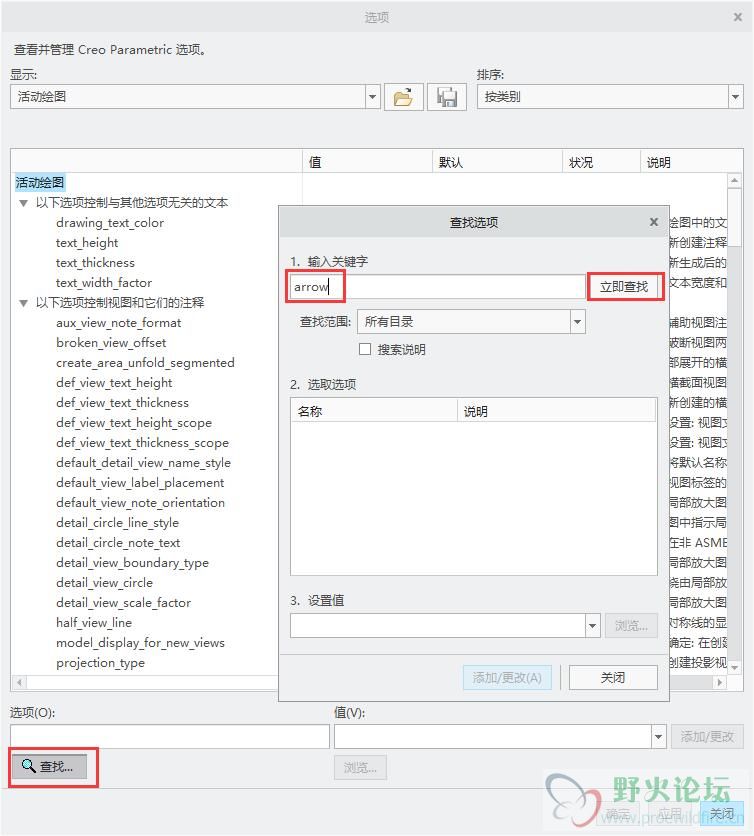Screen dimensions: 754x836
Task: Select def_view_text_height option
Action: click(x=114, y=383)
